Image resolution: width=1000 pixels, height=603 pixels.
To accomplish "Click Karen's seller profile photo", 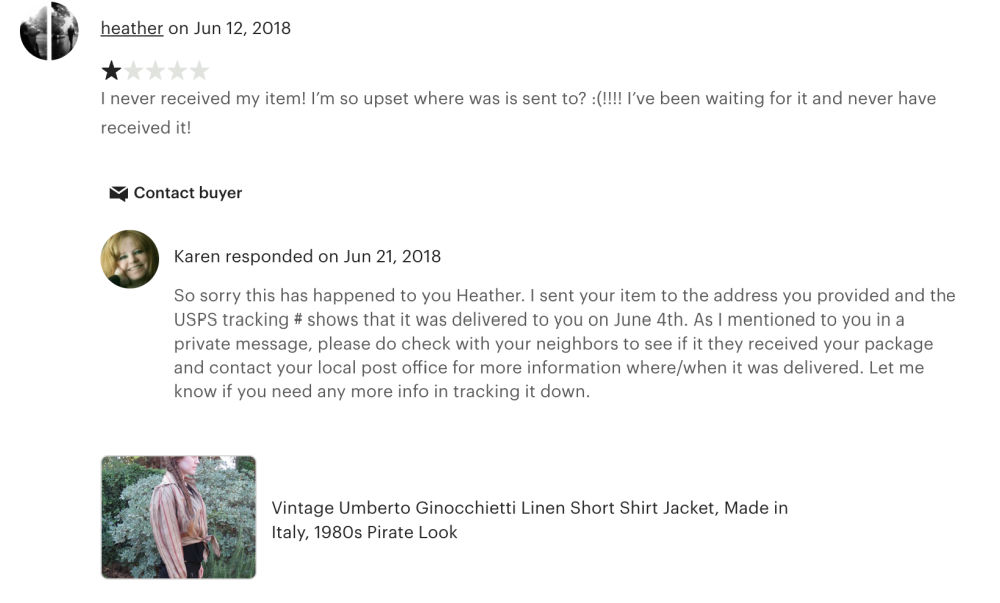I will (130, 259).
